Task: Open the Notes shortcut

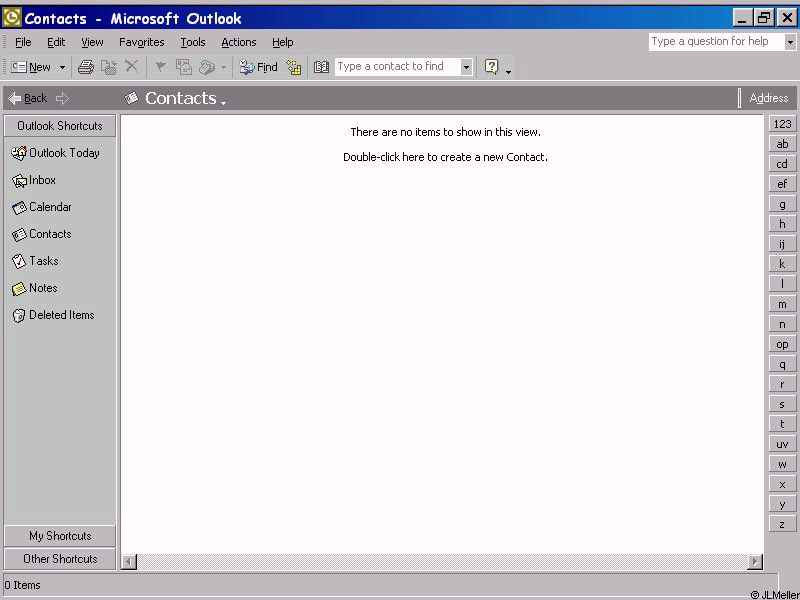Action: [x=34, y=288]
